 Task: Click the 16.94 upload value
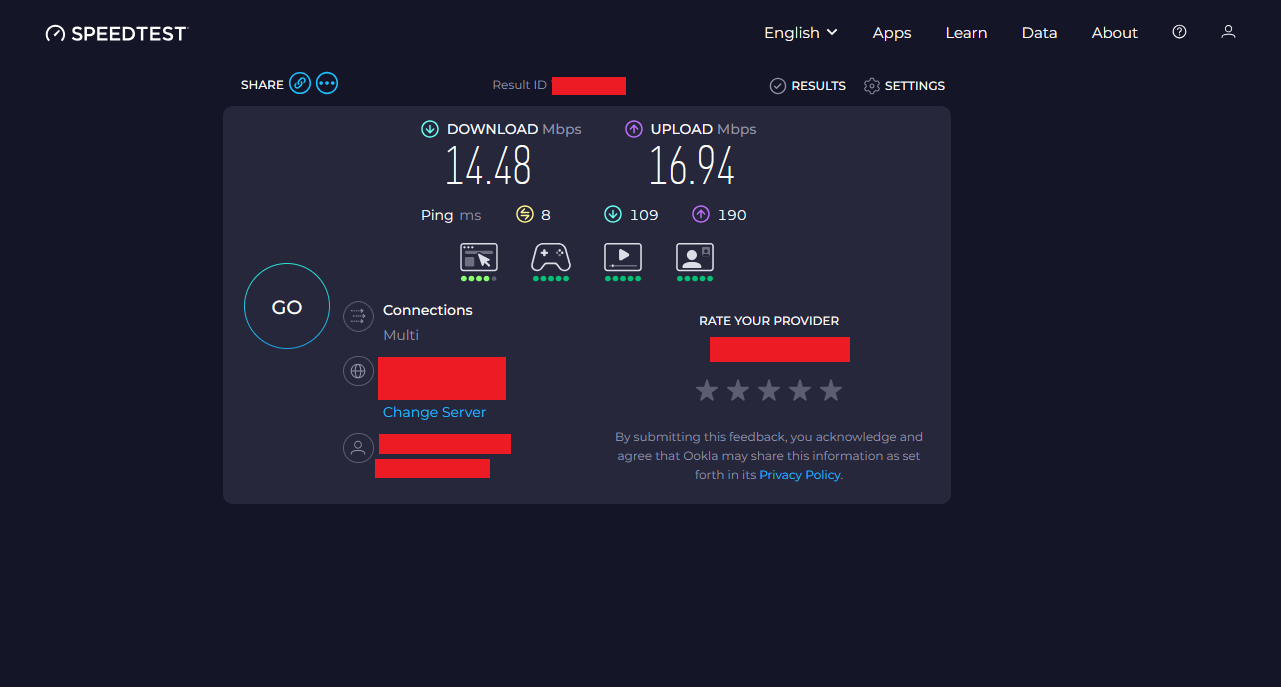coord(692,166)
